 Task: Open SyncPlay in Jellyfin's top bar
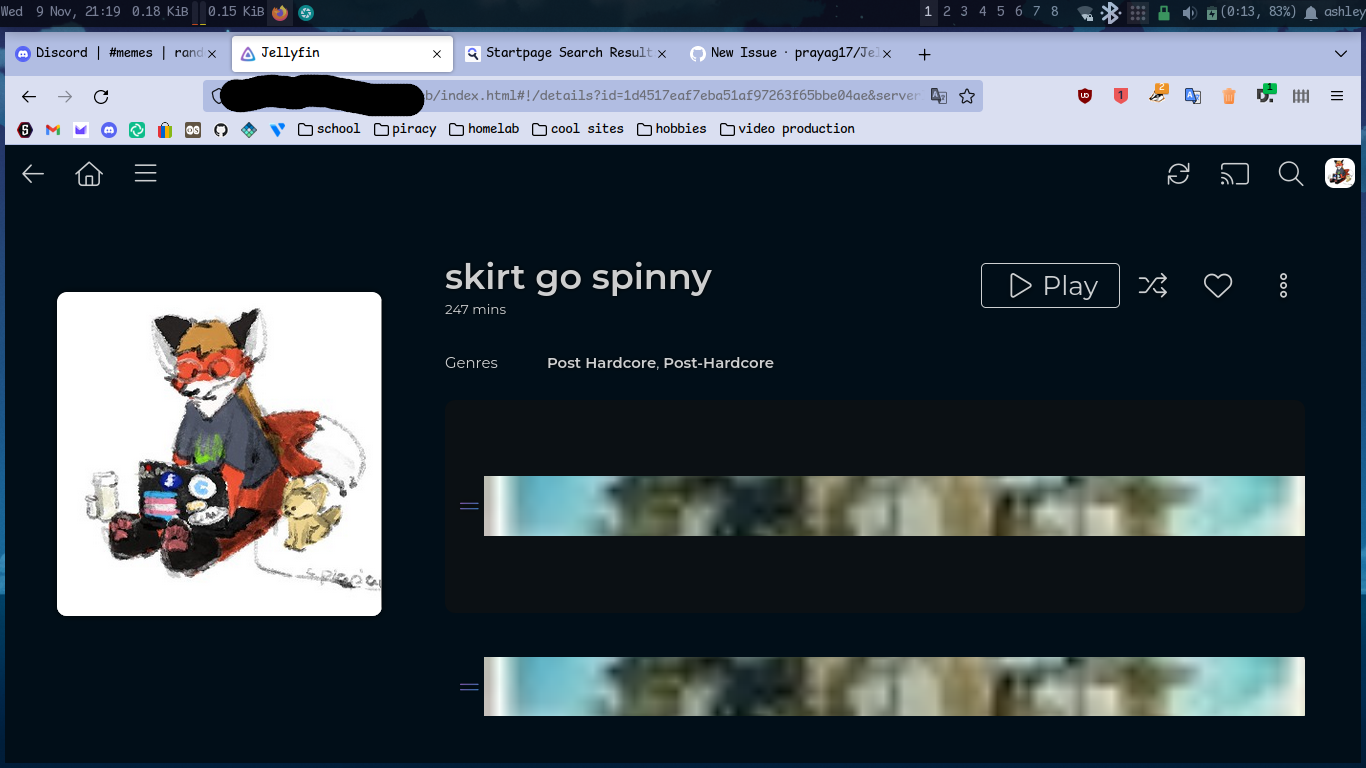tap(1178, 173)
